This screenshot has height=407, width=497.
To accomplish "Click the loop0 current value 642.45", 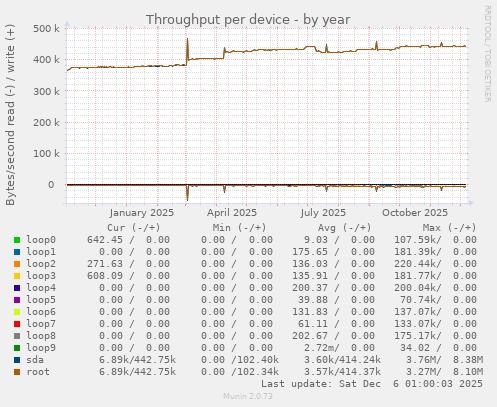I will [x=105, y=240].
